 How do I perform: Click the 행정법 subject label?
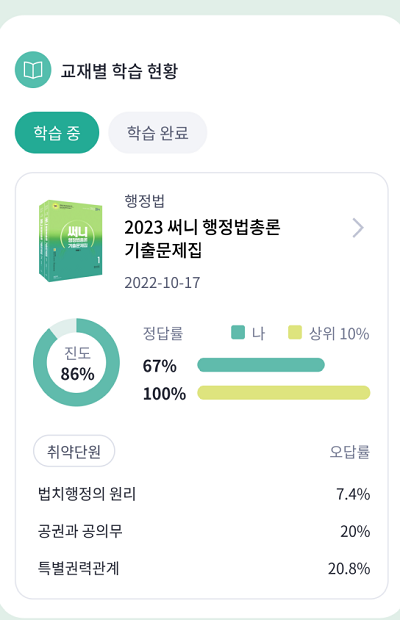[x=144, y=201]
